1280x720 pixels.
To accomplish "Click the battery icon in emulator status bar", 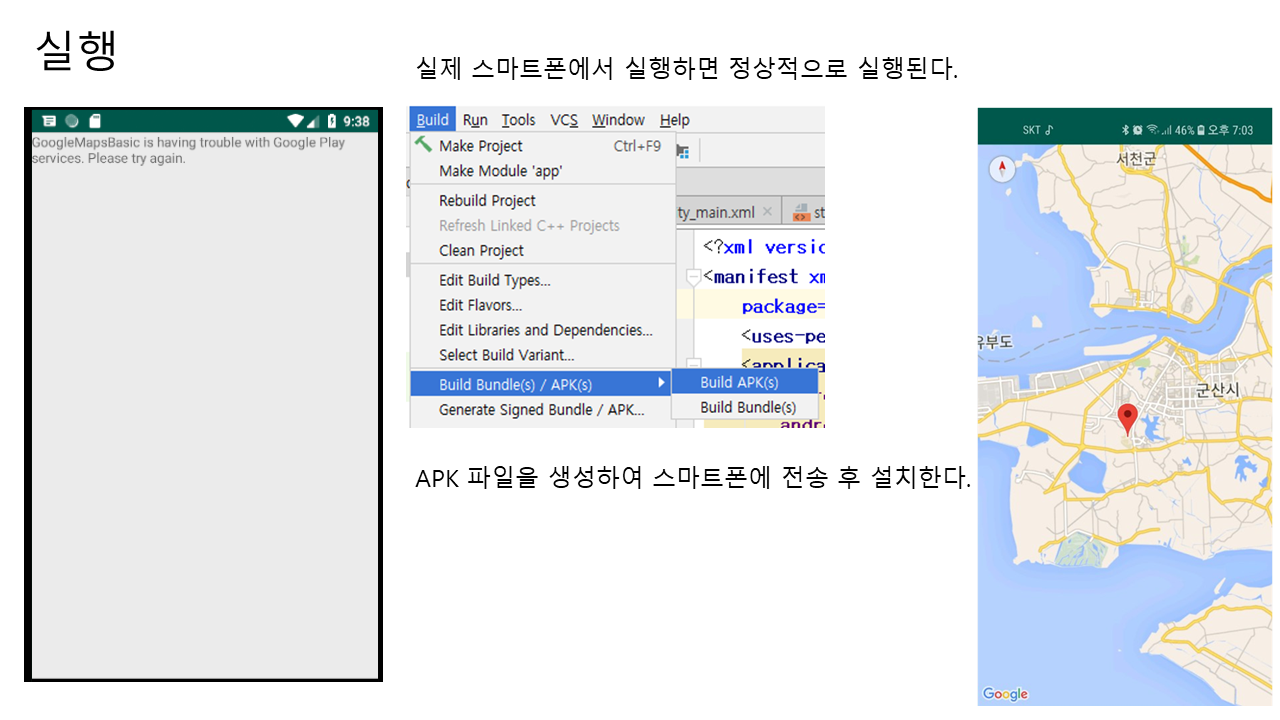I will coord(332,121).
